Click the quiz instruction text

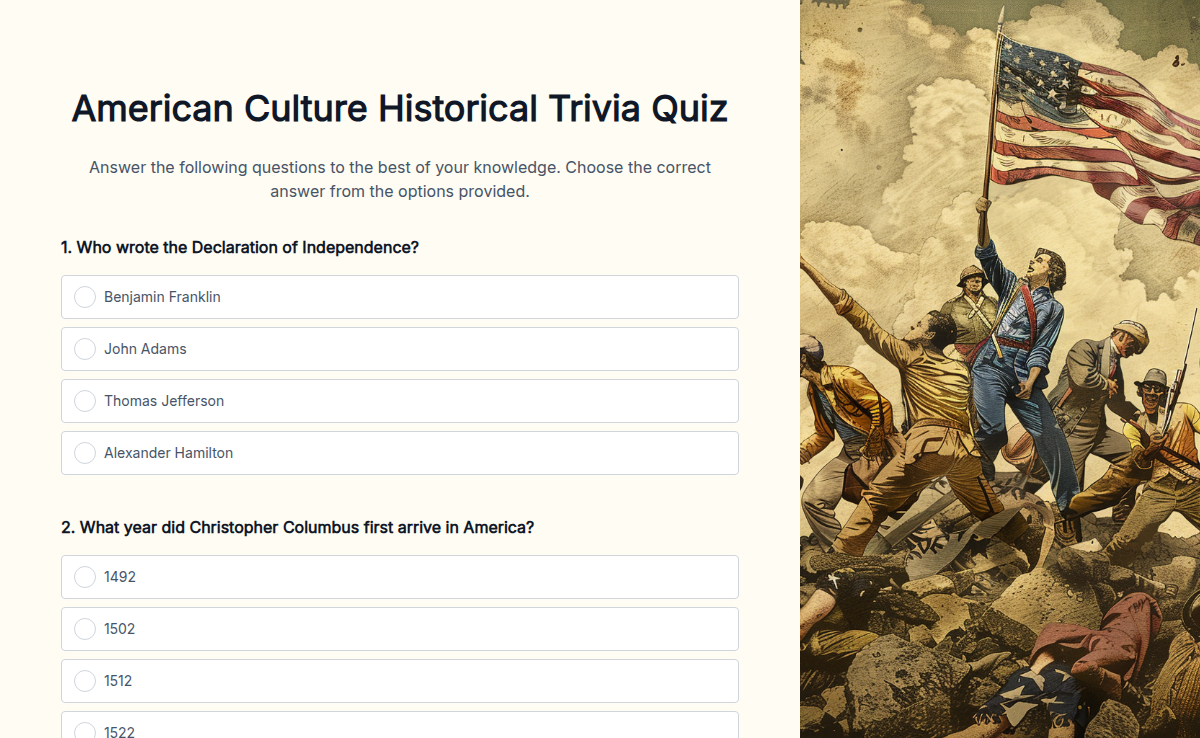click(x=399, y=179)
